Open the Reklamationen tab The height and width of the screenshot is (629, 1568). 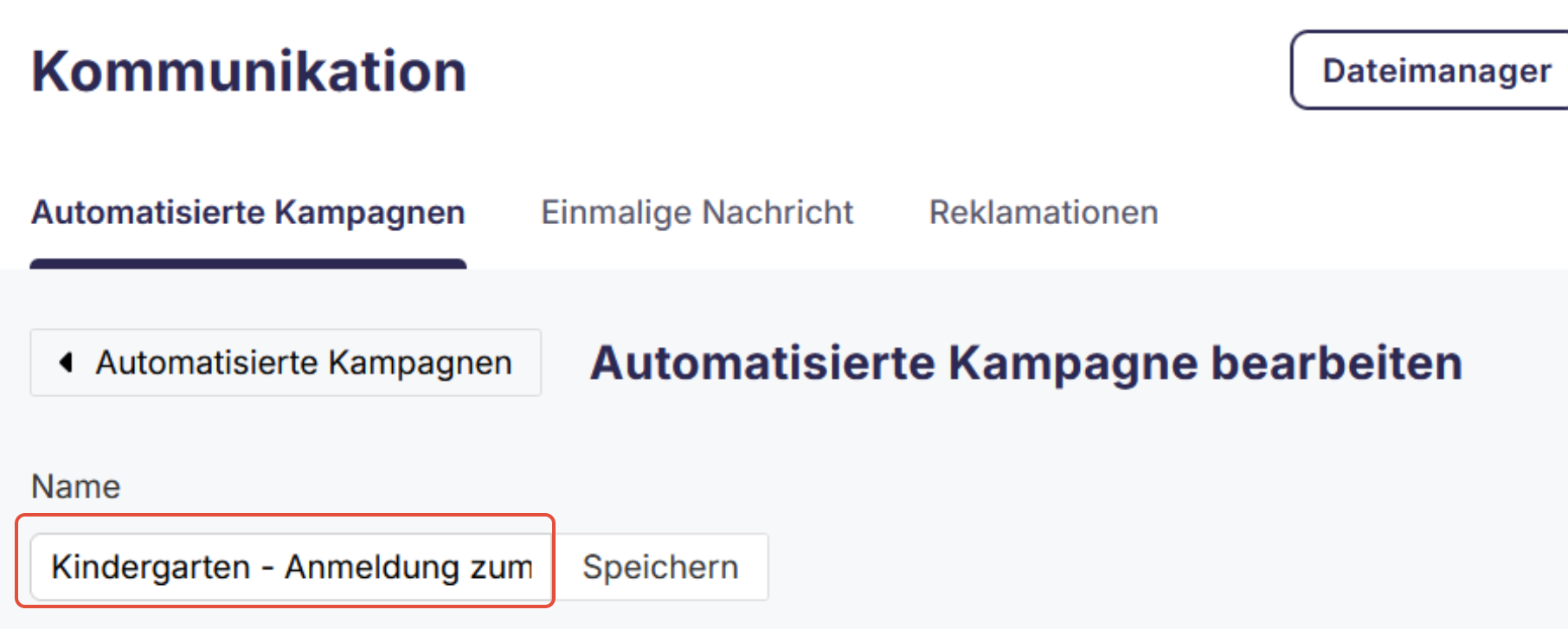[1043, 212]
